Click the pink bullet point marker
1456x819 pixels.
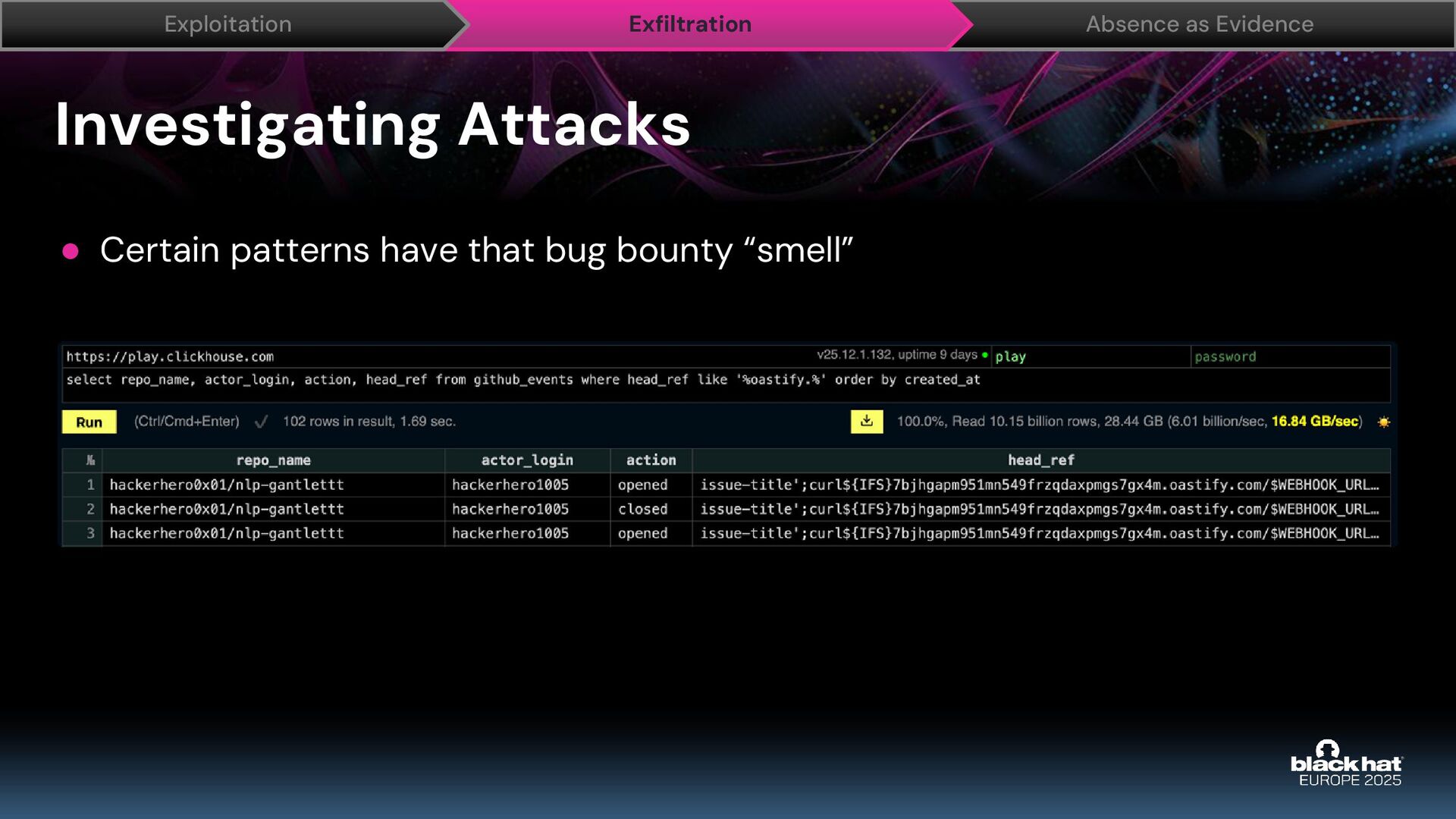tap(71, 252)
